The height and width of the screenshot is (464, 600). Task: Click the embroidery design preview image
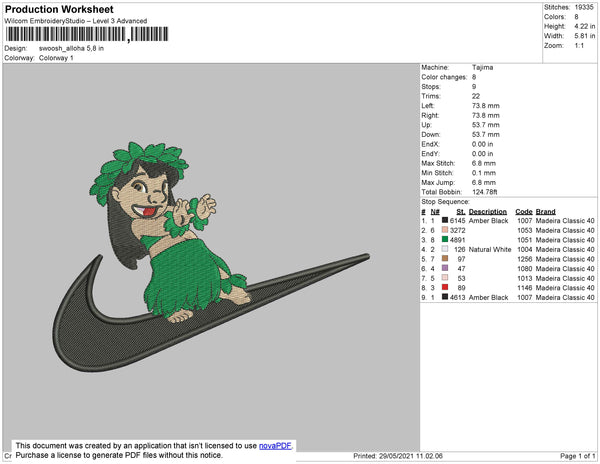(211, 257)
